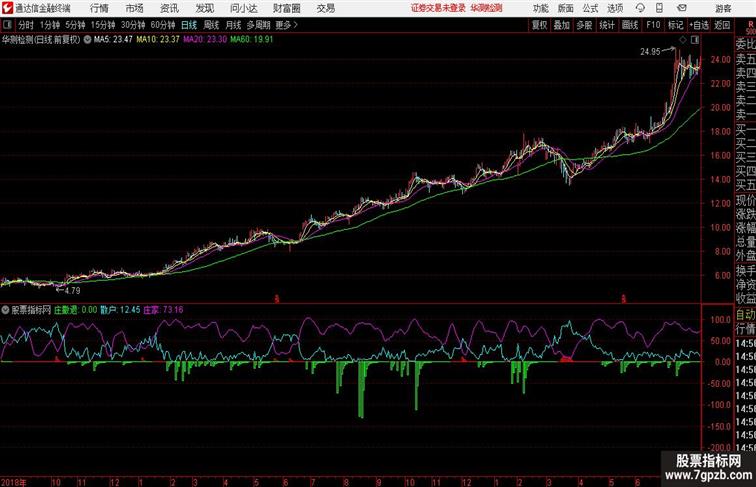Viewport: 756px width, 487px height.
Task: Add stock with +自选 button
Action: pos(699,25)
